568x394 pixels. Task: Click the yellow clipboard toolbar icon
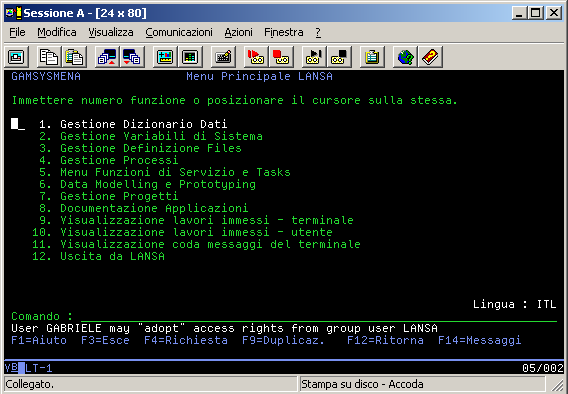[x=372, y=57]
